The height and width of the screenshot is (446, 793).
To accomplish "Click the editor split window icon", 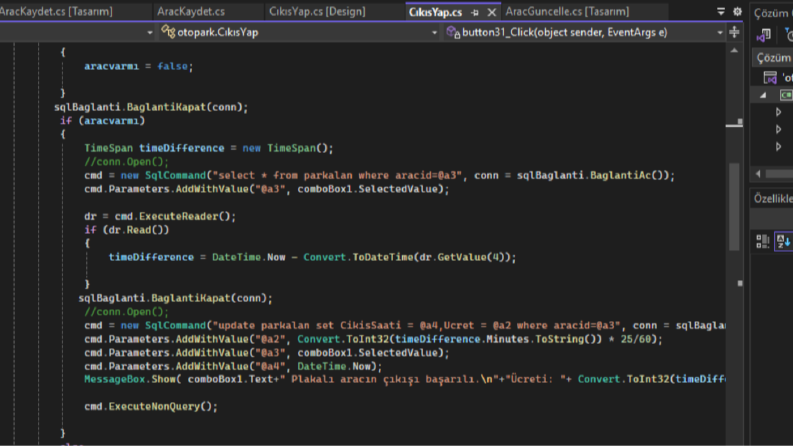I will click(734, 32).
